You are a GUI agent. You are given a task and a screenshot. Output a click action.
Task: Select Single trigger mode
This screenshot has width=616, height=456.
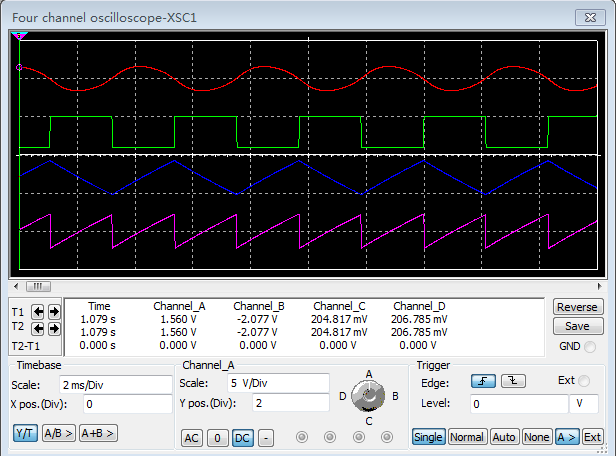pos(428,437)
